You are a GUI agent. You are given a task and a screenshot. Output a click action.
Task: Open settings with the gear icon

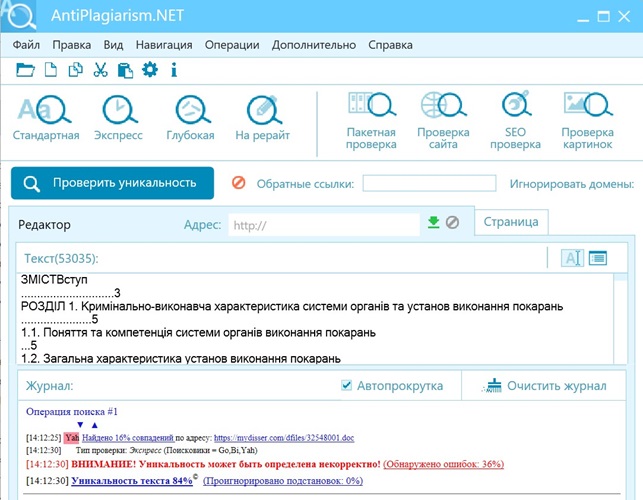tap(150, 69)
